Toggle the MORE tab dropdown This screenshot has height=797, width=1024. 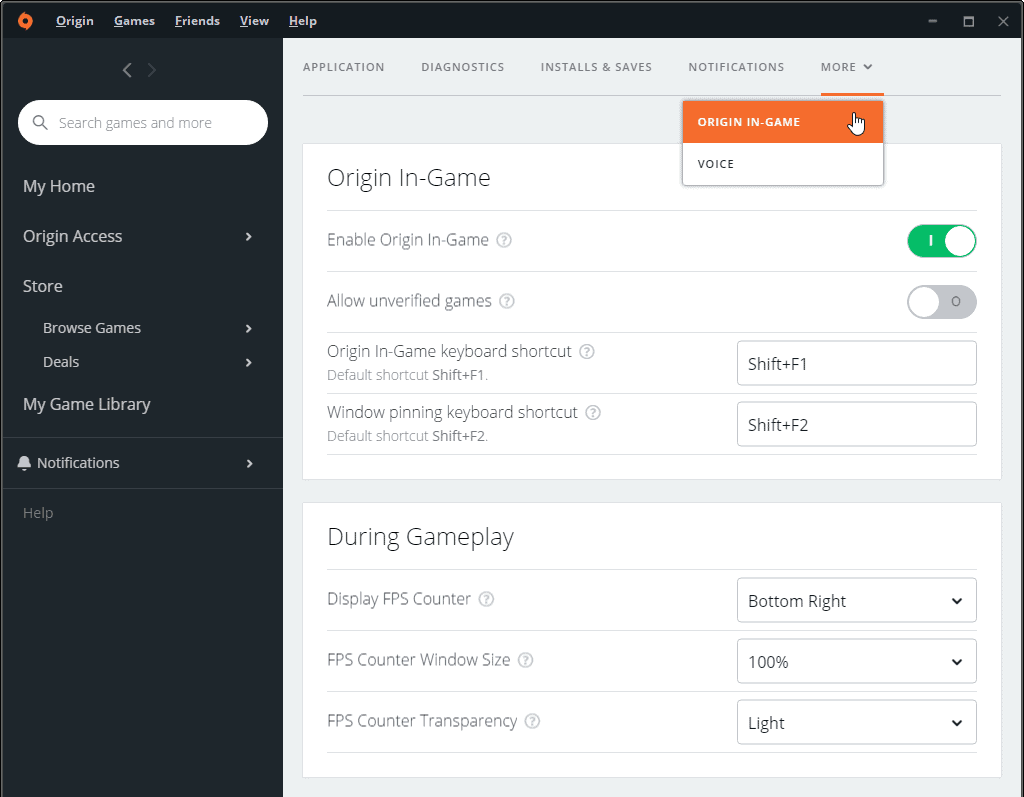tap(846, 67)
